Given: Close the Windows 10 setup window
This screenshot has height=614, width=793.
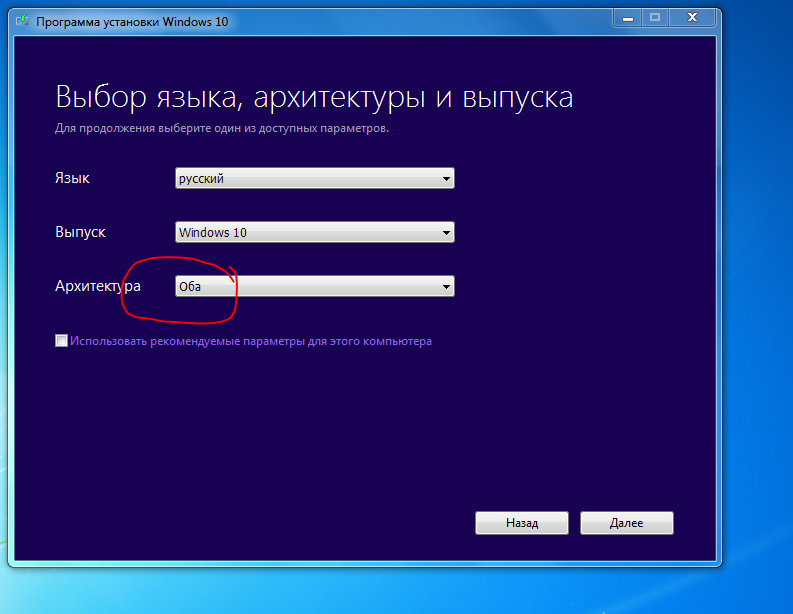Looking at the screenshot, I should pos(692,18).
